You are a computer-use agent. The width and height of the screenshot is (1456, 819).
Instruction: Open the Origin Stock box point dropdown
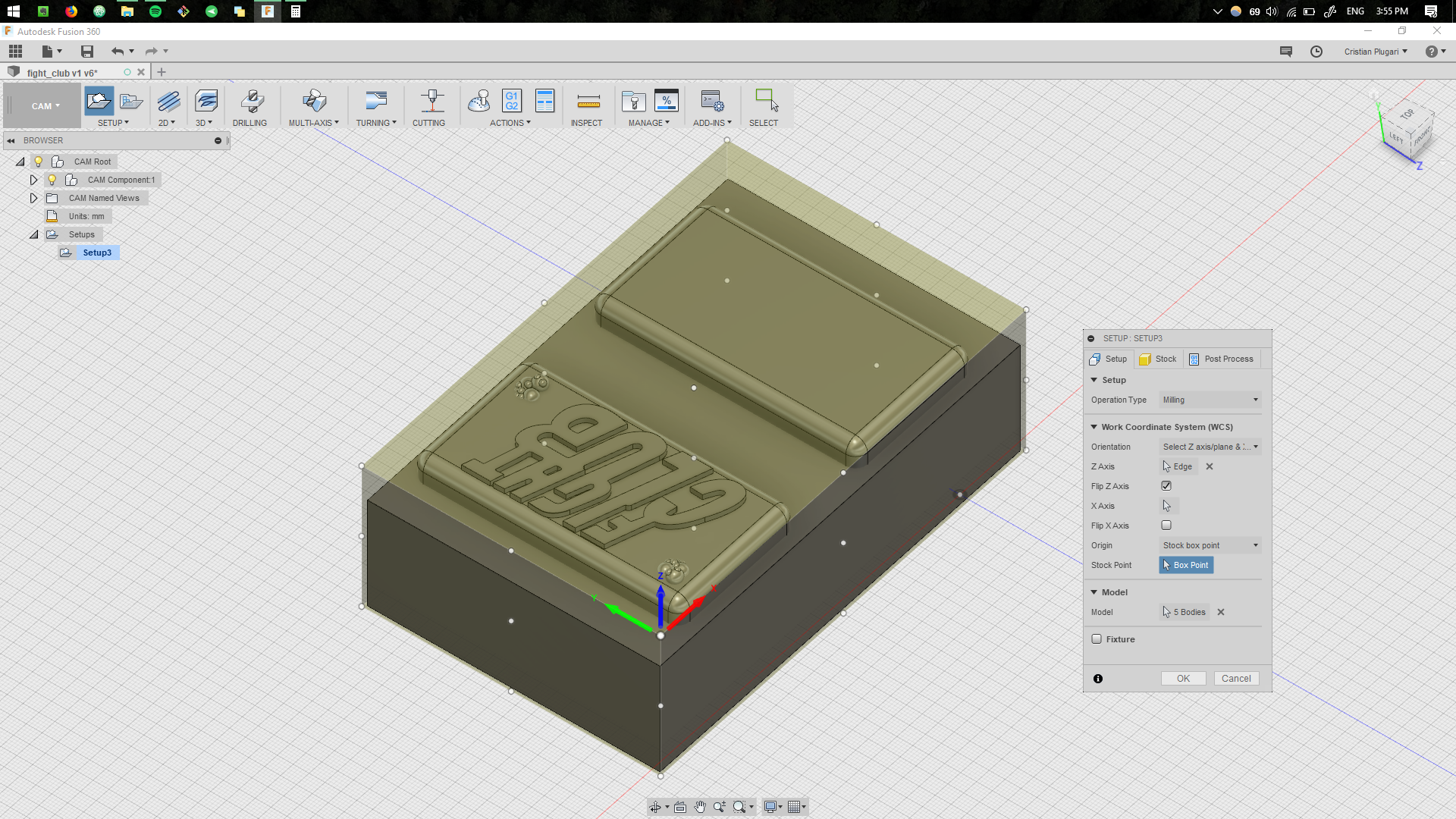tap(1210, 545)
